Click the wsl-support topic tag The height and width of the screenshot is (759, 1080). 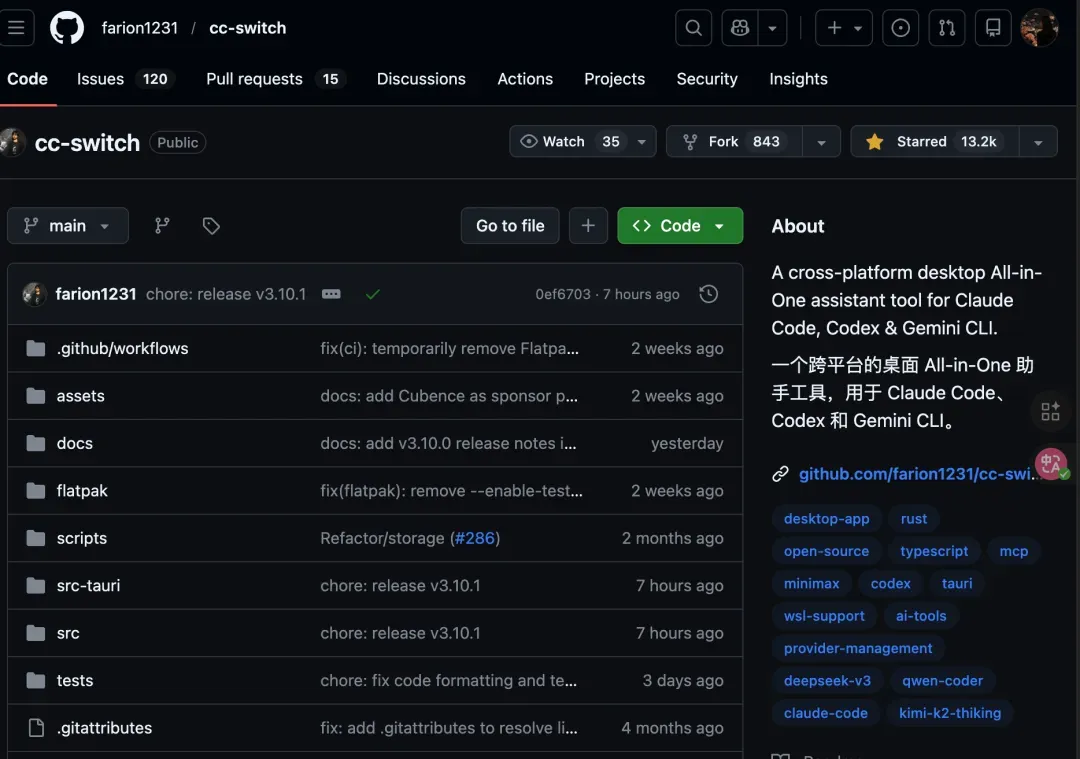click(x=824, y=616)
